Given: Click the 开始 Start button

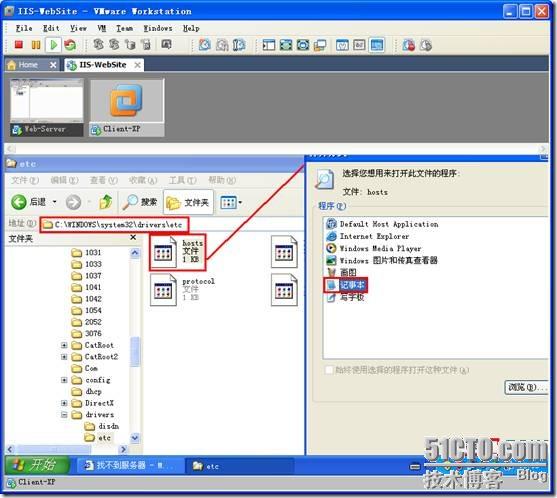Looking at the screenshot, I should tap(37, 465).
